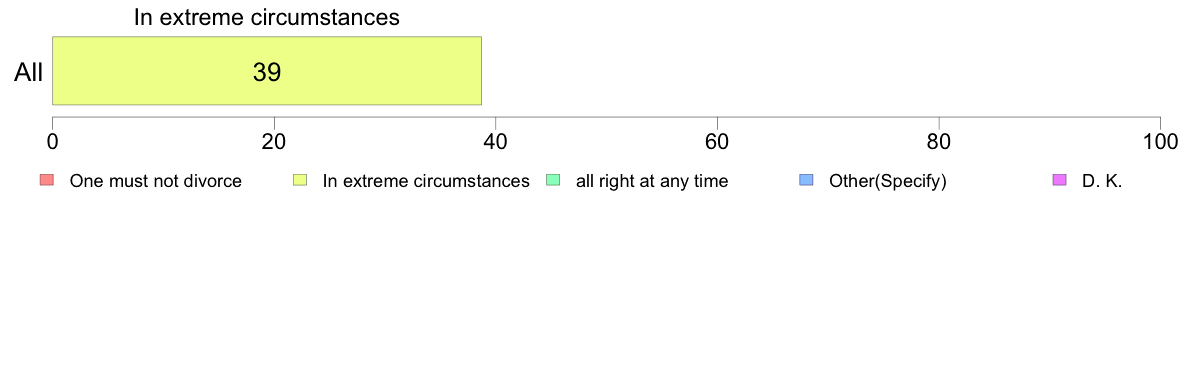Select the magenta 'D. K.' legend swatch

(x=1059, y=180)
